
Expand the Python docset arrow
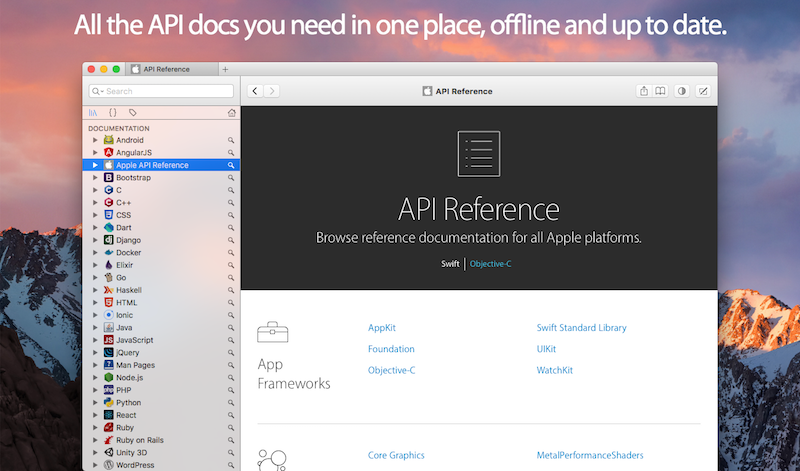coord(95,403)
